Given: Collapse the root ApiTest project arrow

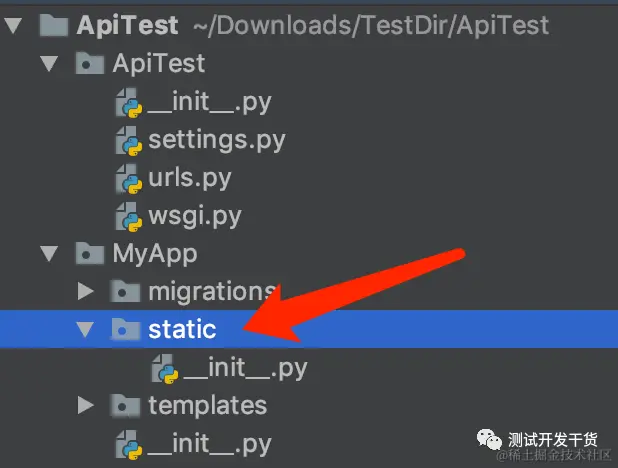Looking at the screenshot, I should (x=13, y=25).
